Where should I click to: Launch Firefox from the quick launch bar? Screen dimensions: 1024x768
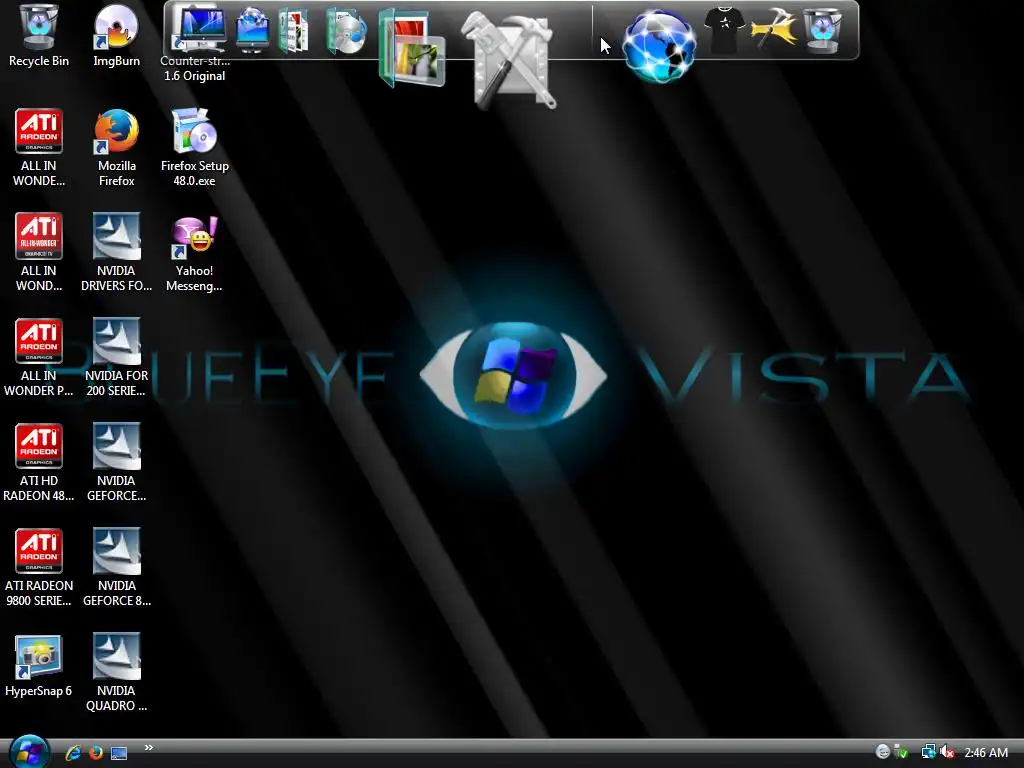point(96,753)
